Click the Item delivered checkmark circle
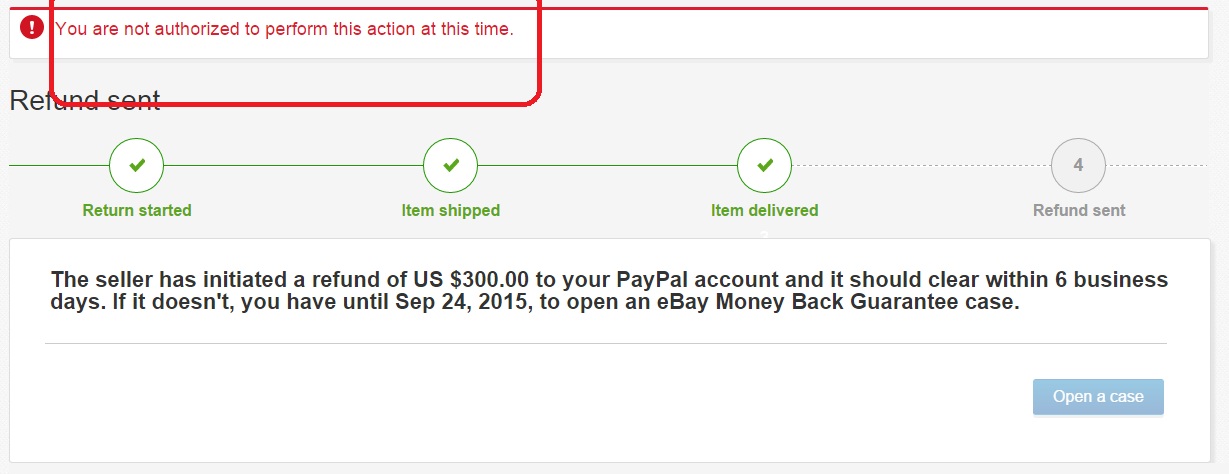The width and height of the screenshot is (1229, 474). [x=765, y=165]
